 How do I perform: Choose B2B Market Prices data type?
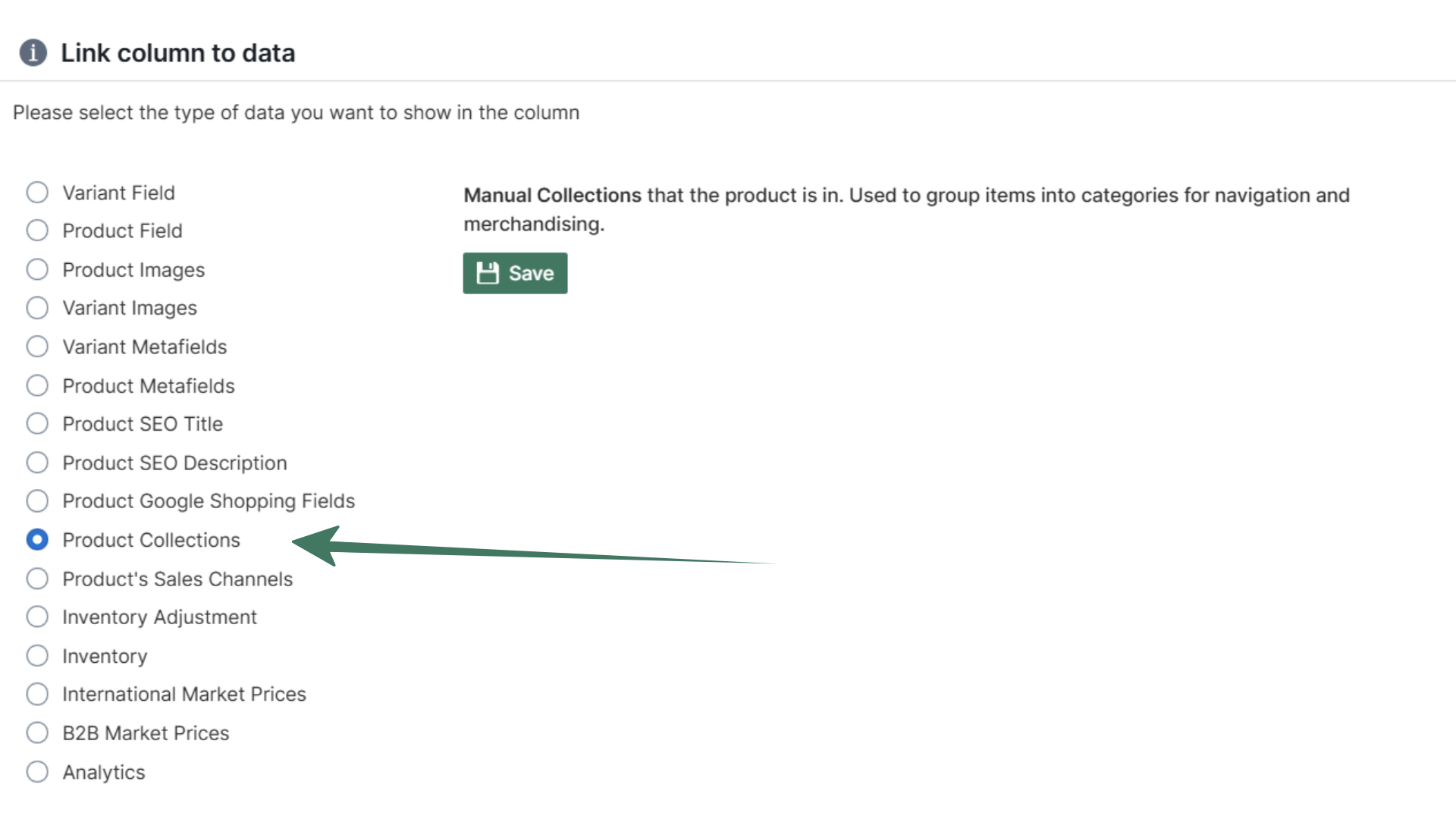coord(37,733)
